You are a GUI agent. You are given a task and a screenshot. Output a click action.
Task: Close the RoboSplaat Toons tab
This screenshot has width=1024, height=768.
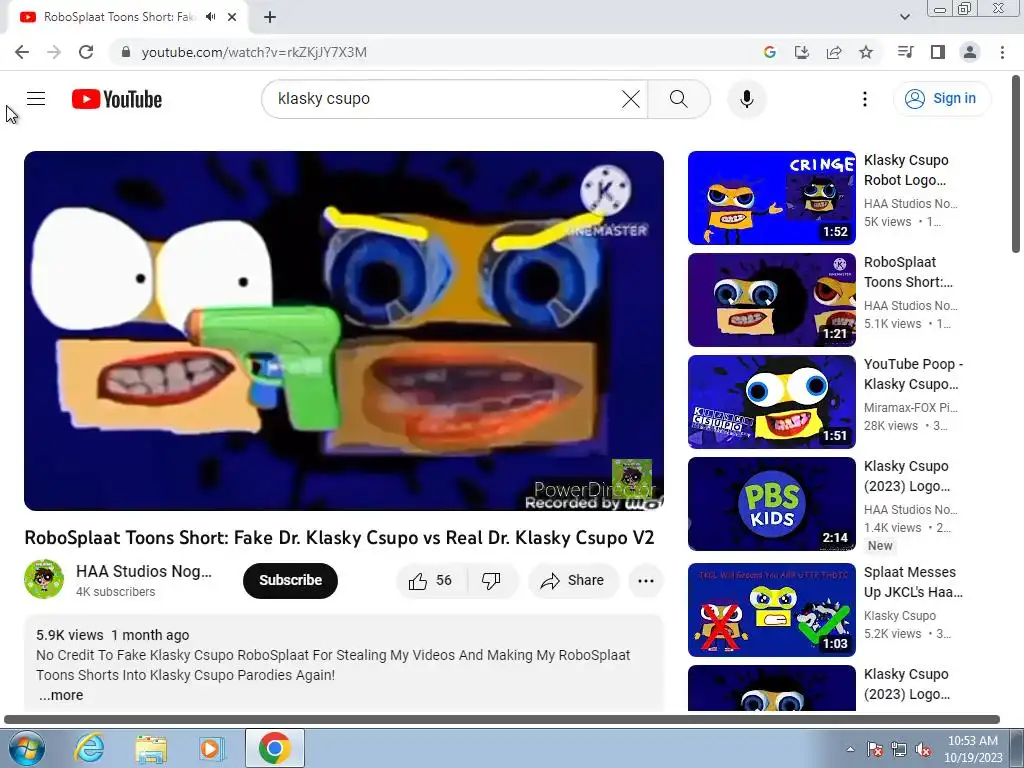click(x=232, y=17)
